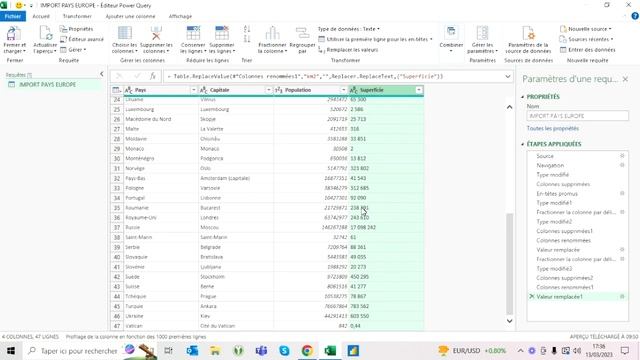This screenshot has height=360, width=640.
Task: Open the Type de données : Texte dropdown
Action: (349, 29)
